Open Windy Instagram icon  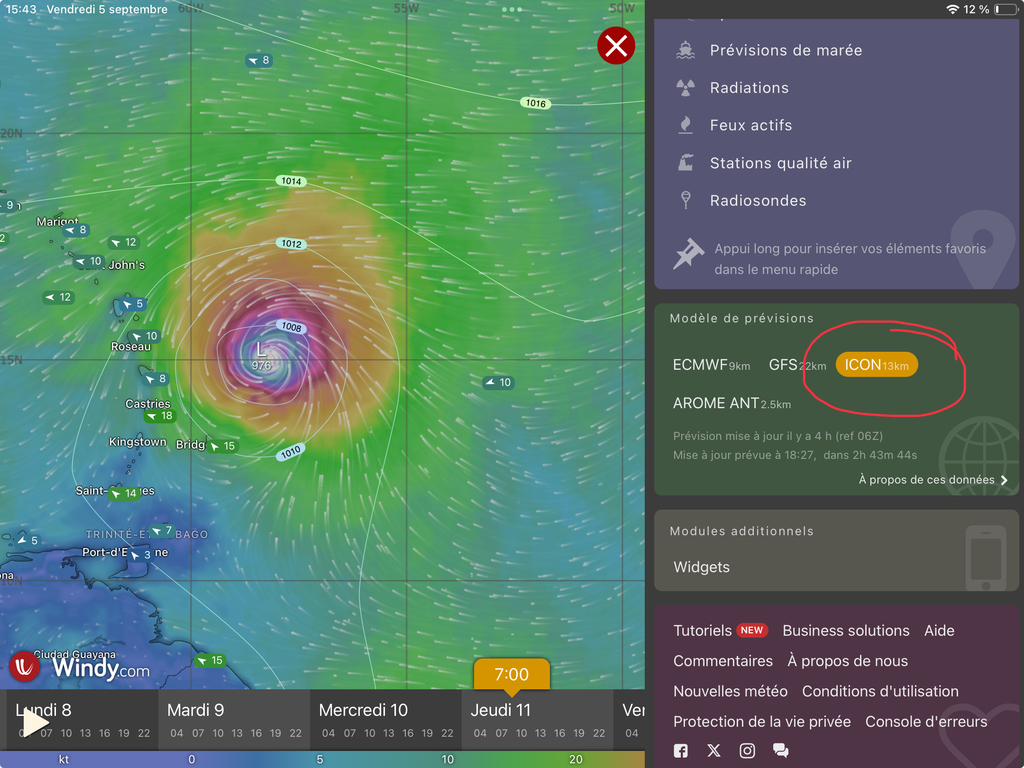click(747, 751)
